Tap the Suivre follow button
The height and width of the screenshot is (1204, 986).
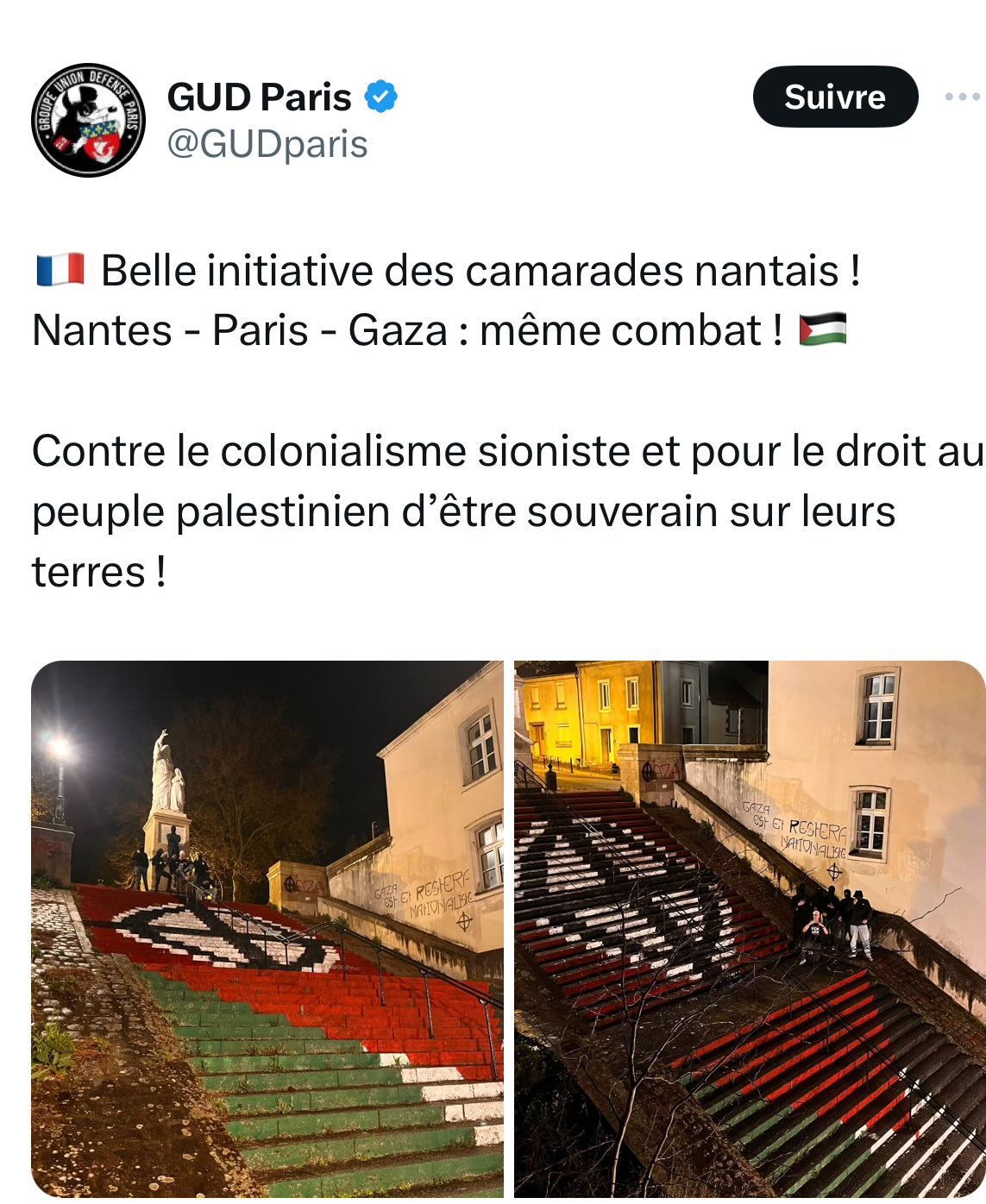(835, 97)
